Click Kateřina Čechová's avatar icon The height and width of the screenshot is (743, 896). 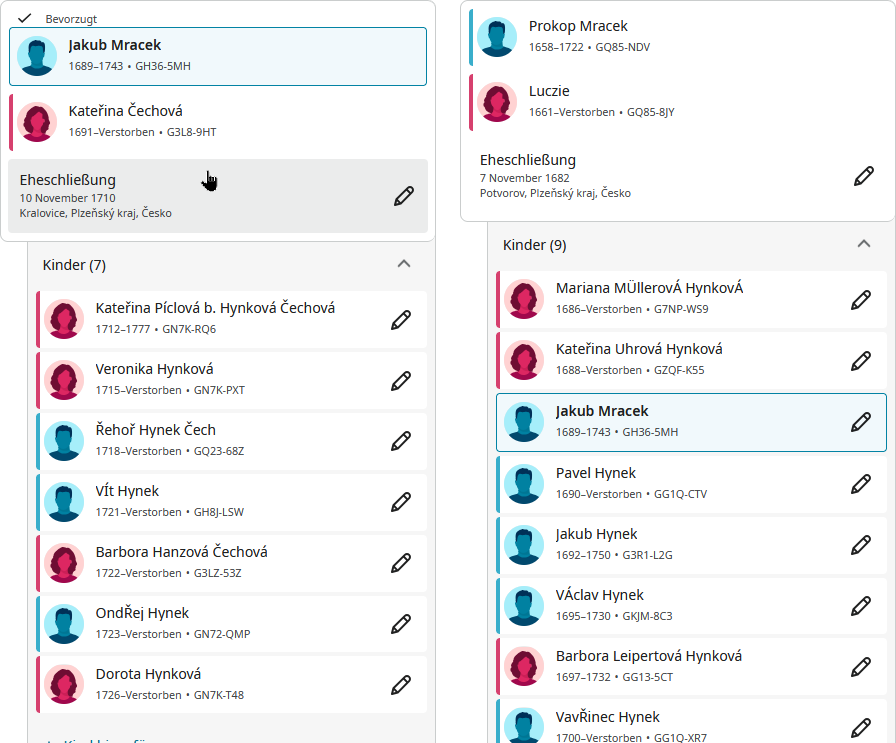coord(37,122)
